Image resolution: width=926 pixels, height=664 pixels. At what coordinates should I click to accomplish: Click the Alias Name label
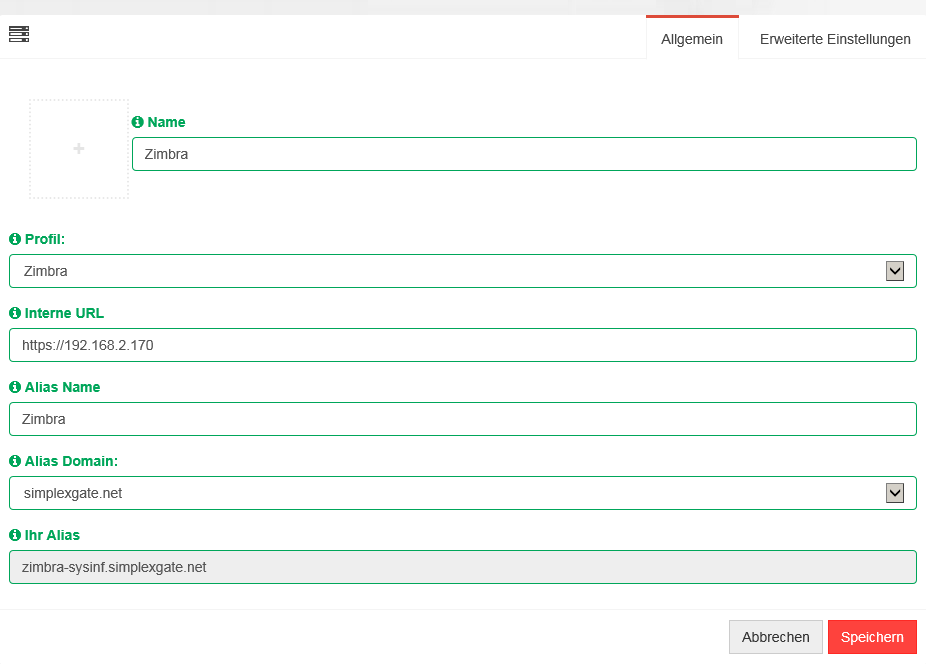[x=63, y=387]
